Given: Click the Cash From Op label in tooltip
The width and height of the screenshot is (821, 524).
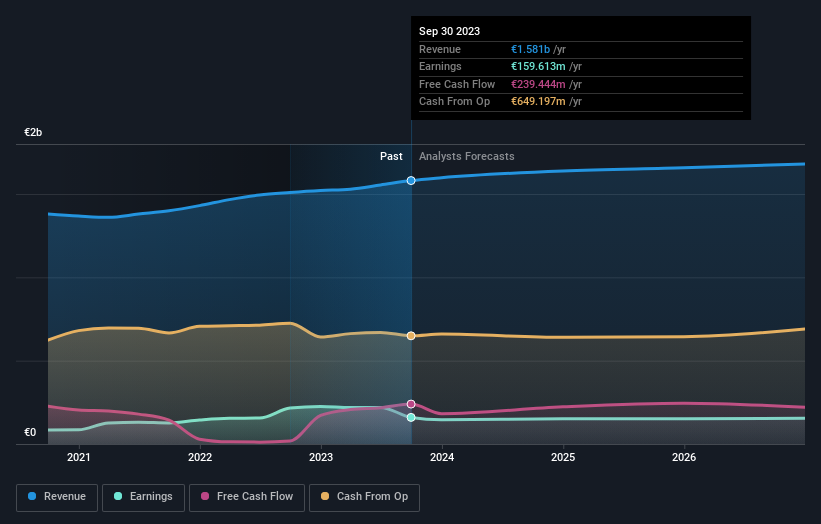Looking at the screenshot, I should (x=454, y=102).
